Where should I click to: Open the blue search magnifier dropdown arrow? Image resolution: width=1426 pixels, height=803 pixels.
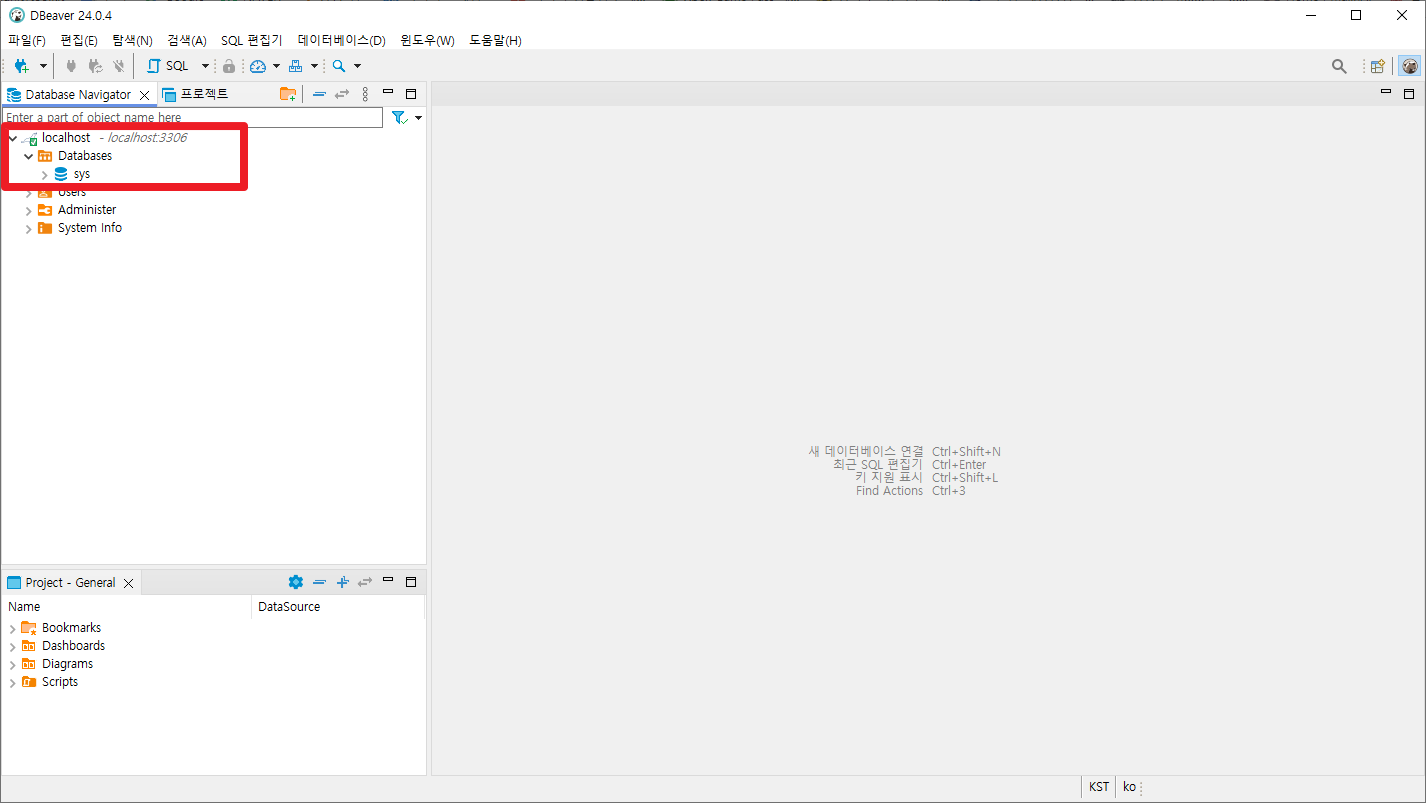point(357,66)
